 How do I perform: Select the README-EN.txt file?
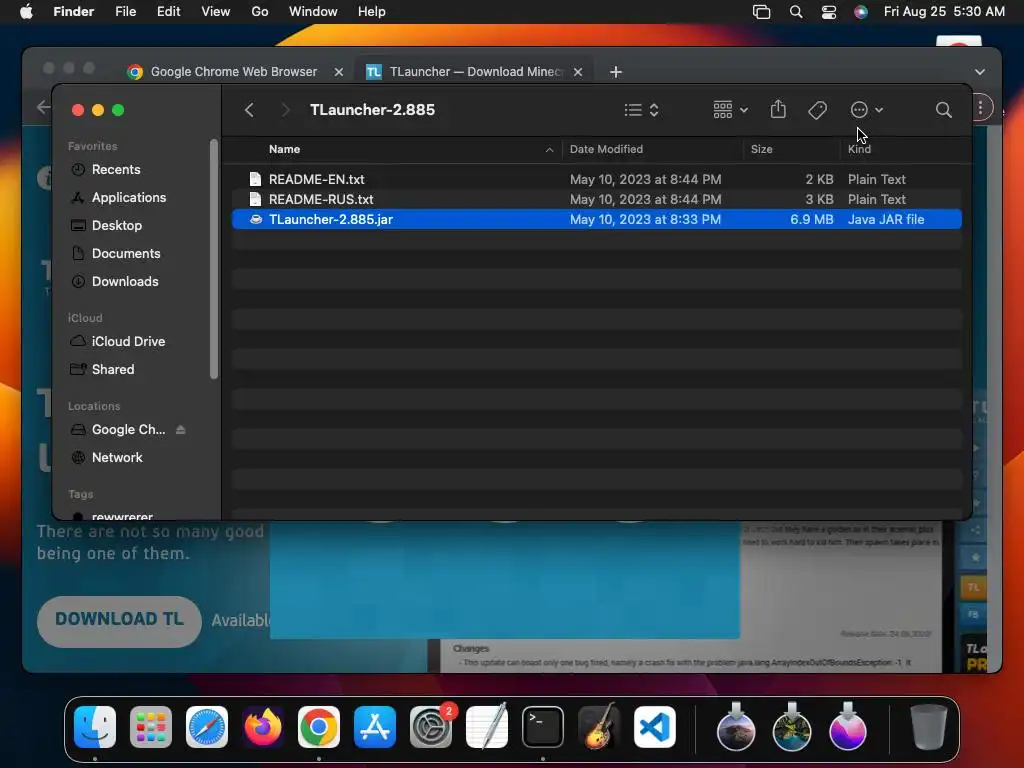[596, 179]
